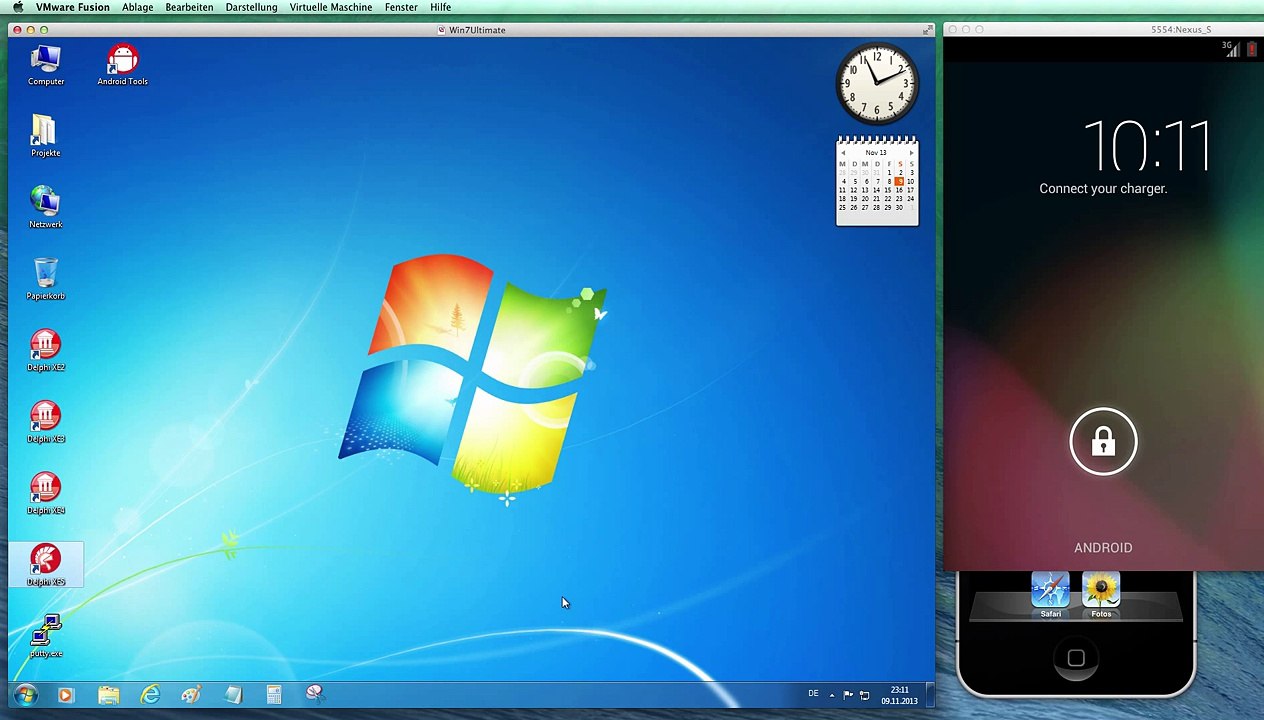Open the VMware Fusion menu
Screen dimensions: 1264x720
pos(73,7)
